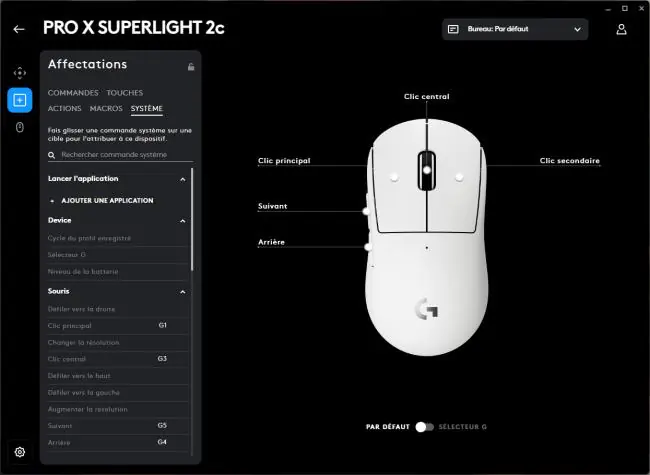Toggle Par défaut / Sélecteur G switch
The image size is (650, 475).
pyautogui.click(x=424, y=427)
